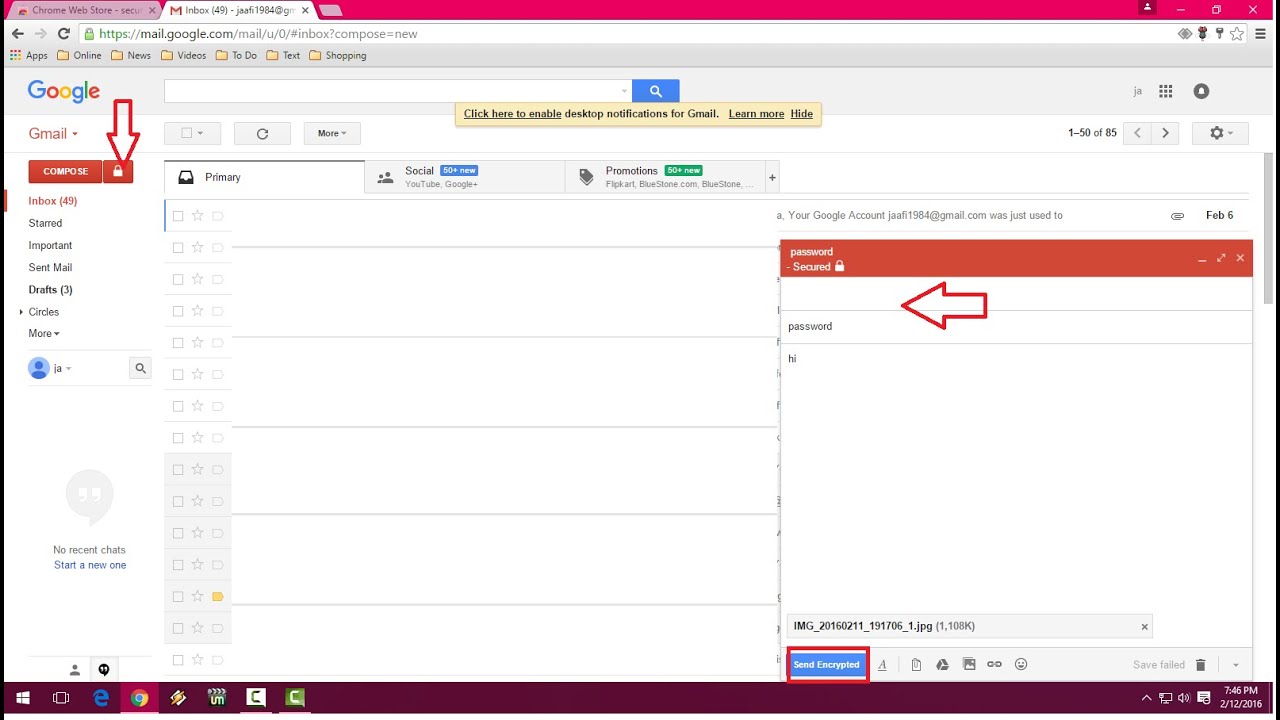Screen dimensions: 1280x720
Task: Hide the desktop notifications banner
Action: coord(802,114)
